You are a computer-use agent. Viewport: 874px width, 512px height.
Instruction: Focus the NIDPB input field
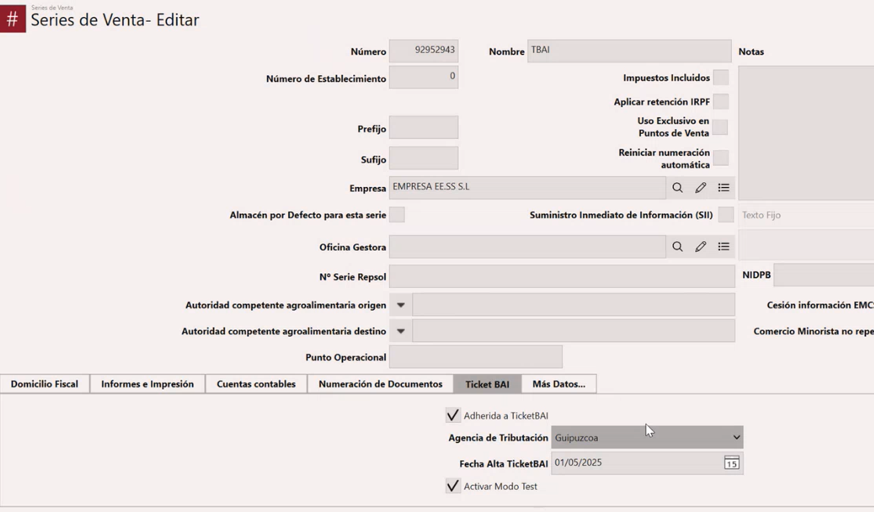(x=824, y=275)
